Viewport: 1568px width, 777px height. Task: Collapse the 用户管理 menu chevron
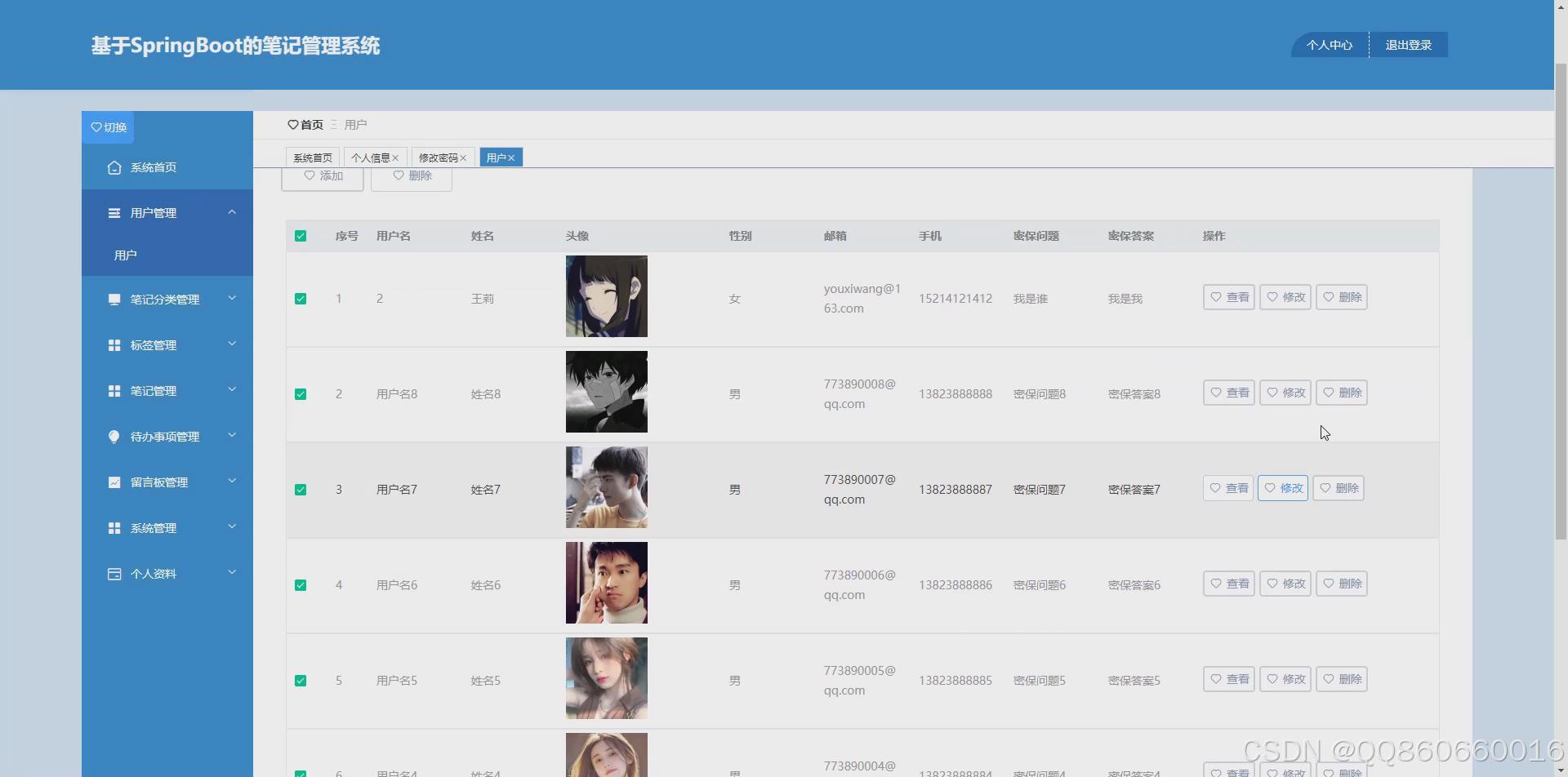pos(232,212)
